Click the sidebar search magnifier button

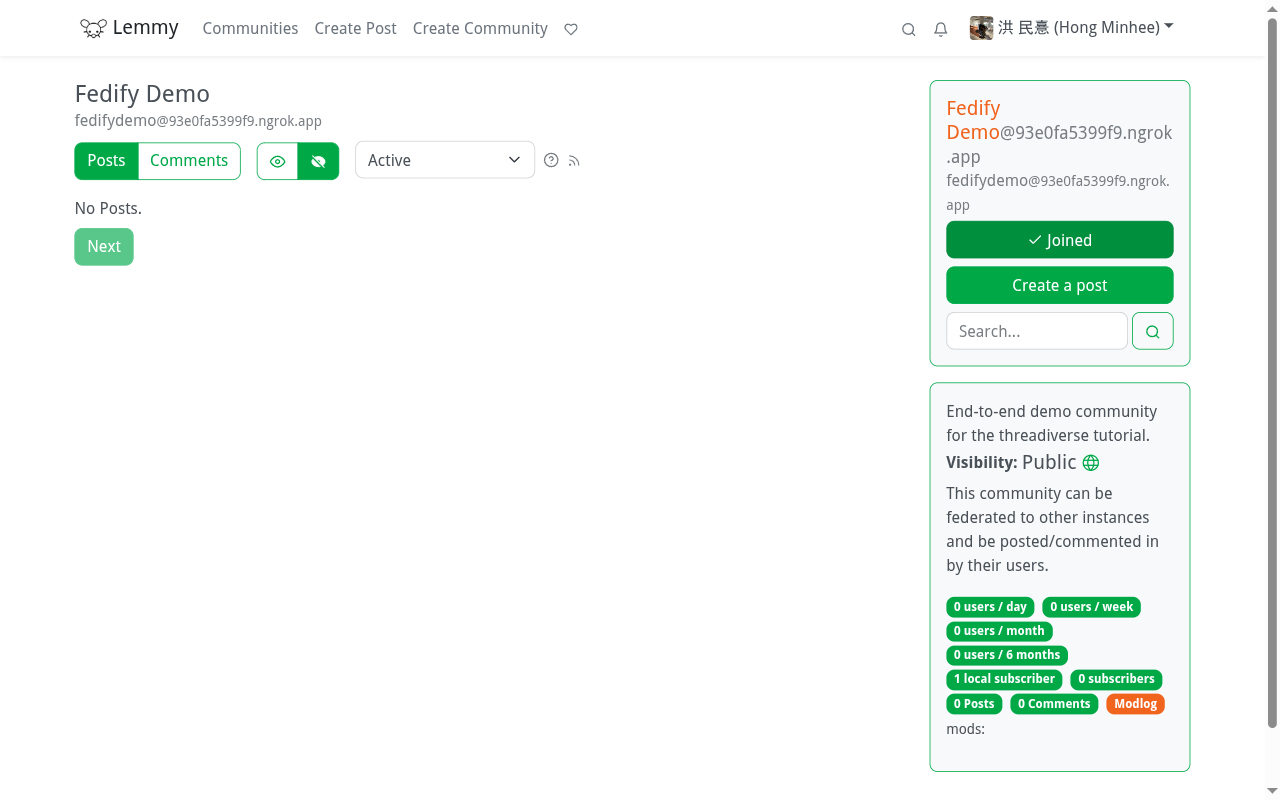pos(1152,331)
